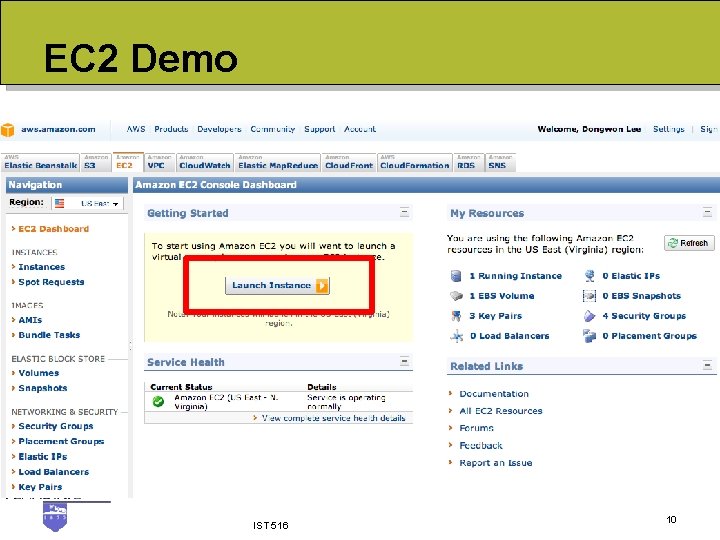Click the Launch Instance button
Image resolution: width=720 pixels, height=540 pixels.
277,286
